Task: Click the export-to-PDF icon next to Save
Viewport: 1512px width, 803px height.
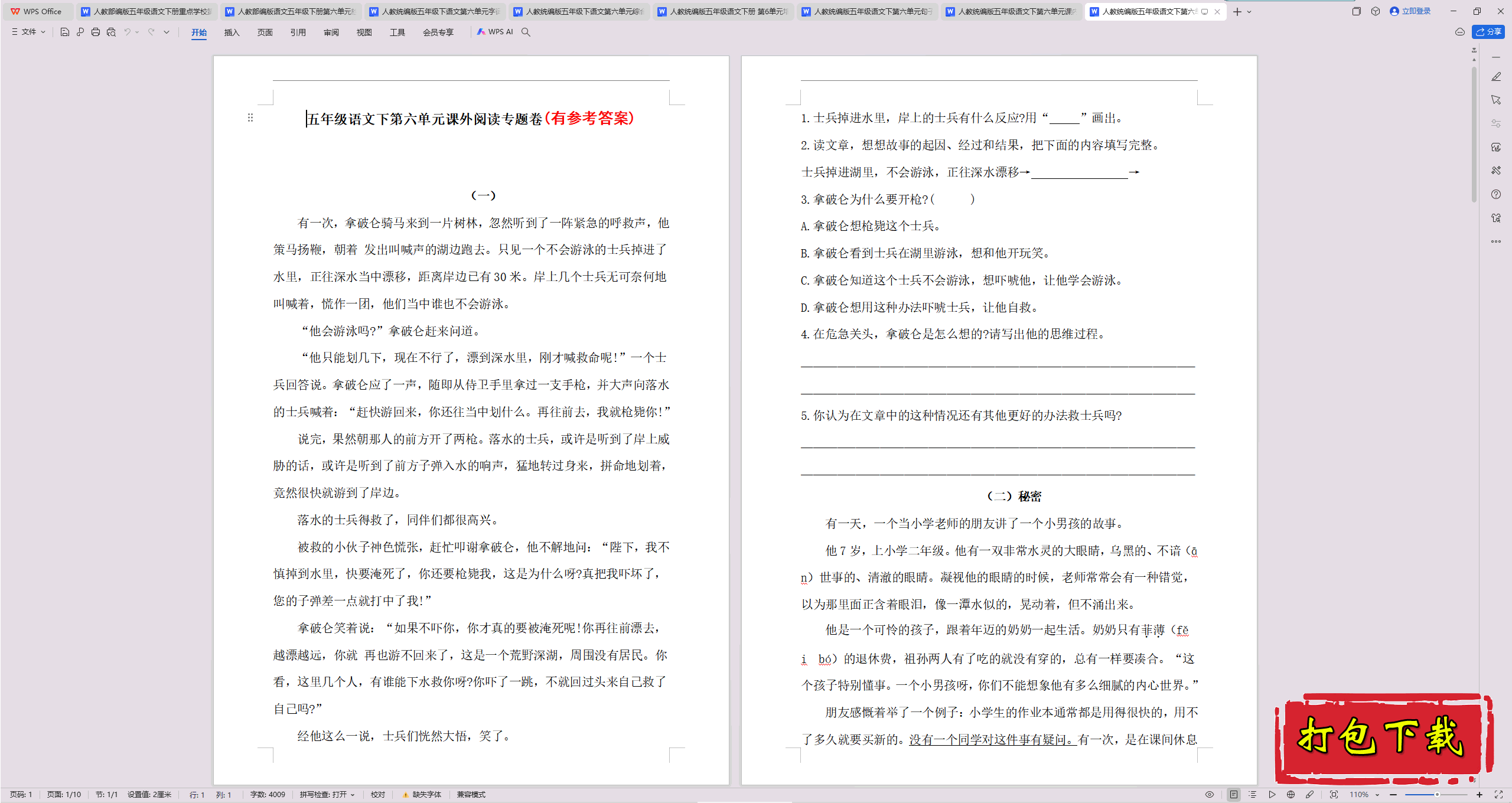Action: 80,32
